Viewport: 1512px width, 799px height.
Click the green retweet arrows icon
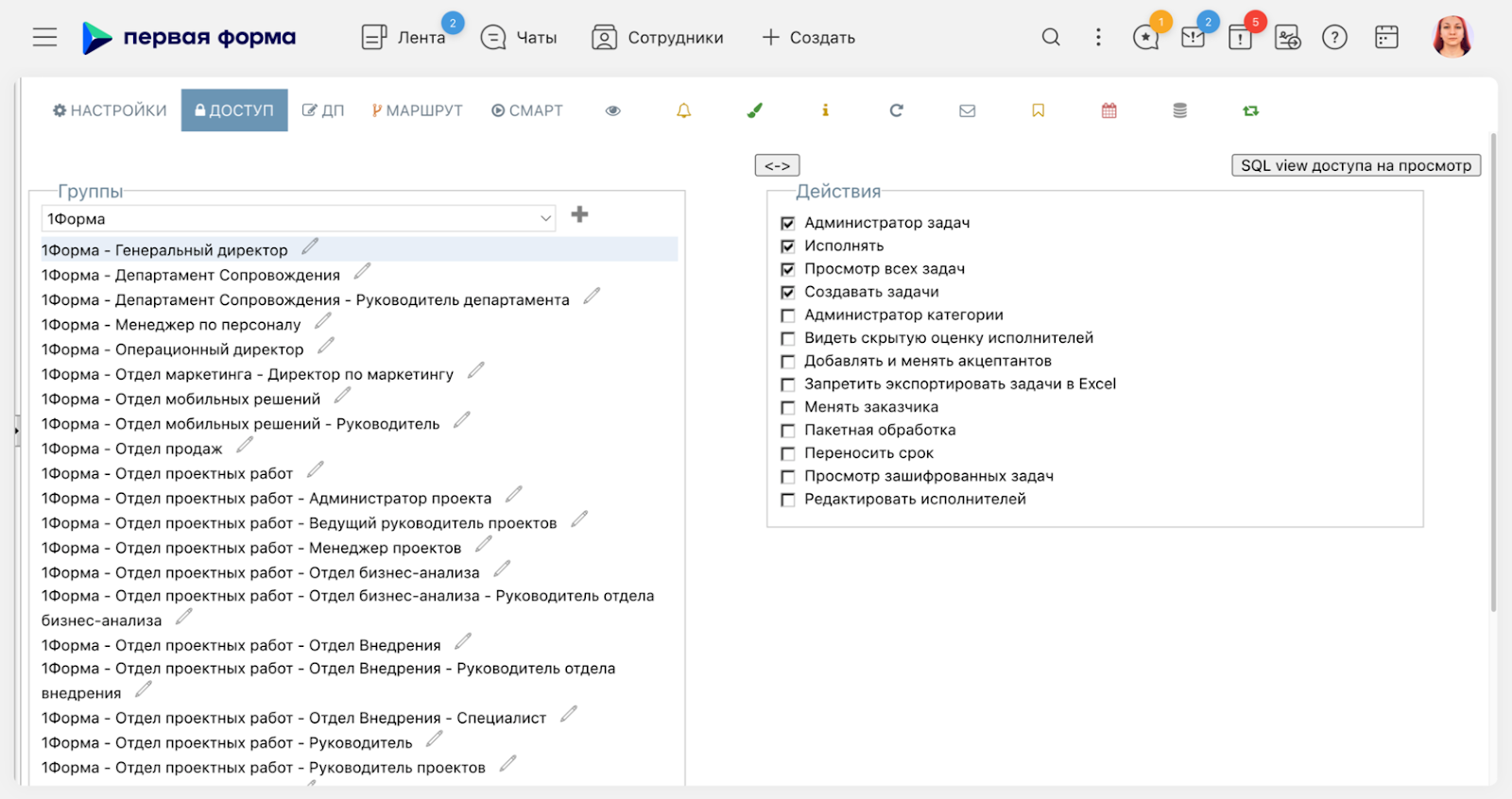[x=1250, y=110]
